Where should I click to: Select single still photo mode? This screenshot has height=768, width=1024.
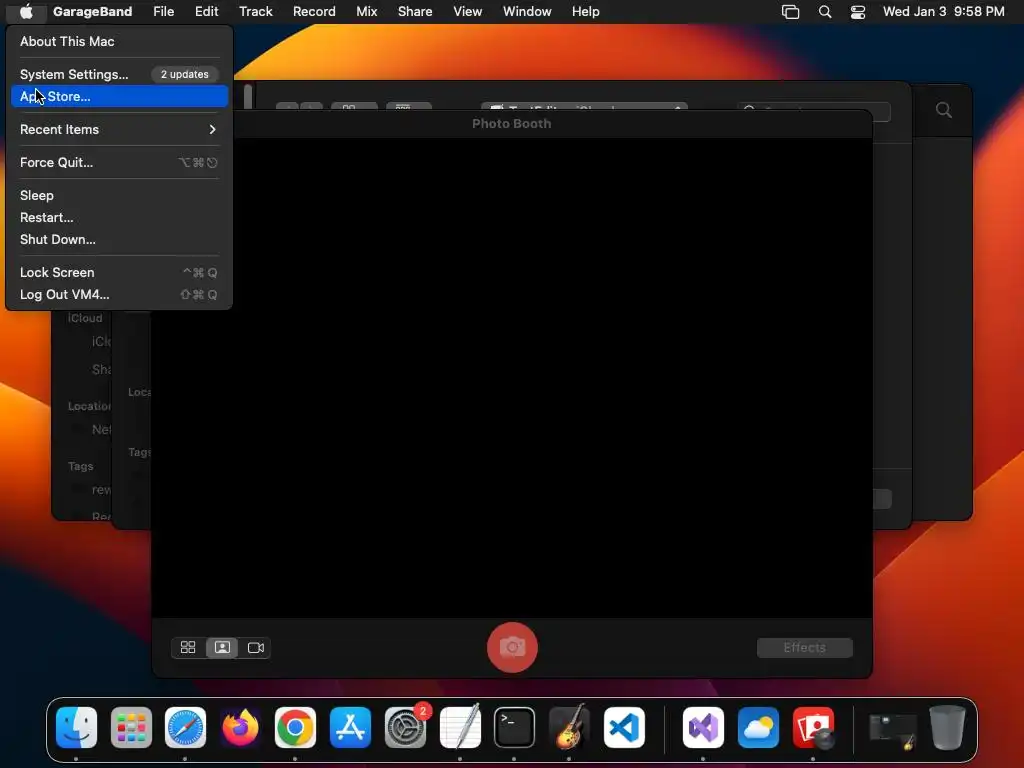point(222,647)
